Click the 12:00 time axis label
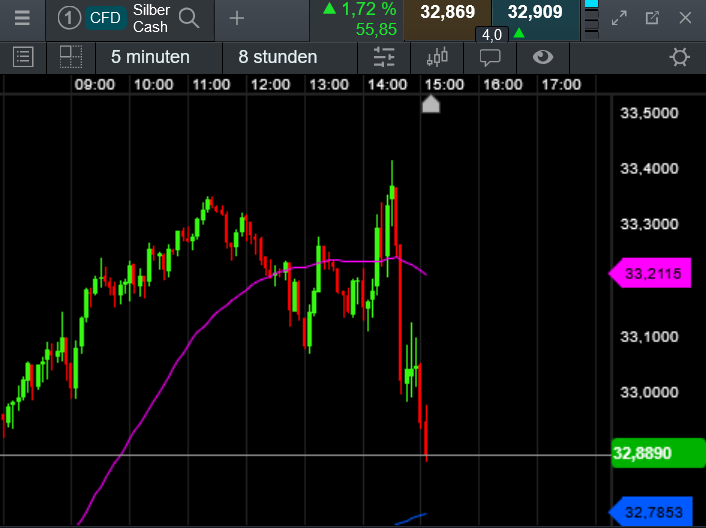Image resolution: width=706 pixels, height=528 pixels. pos(270,85)
